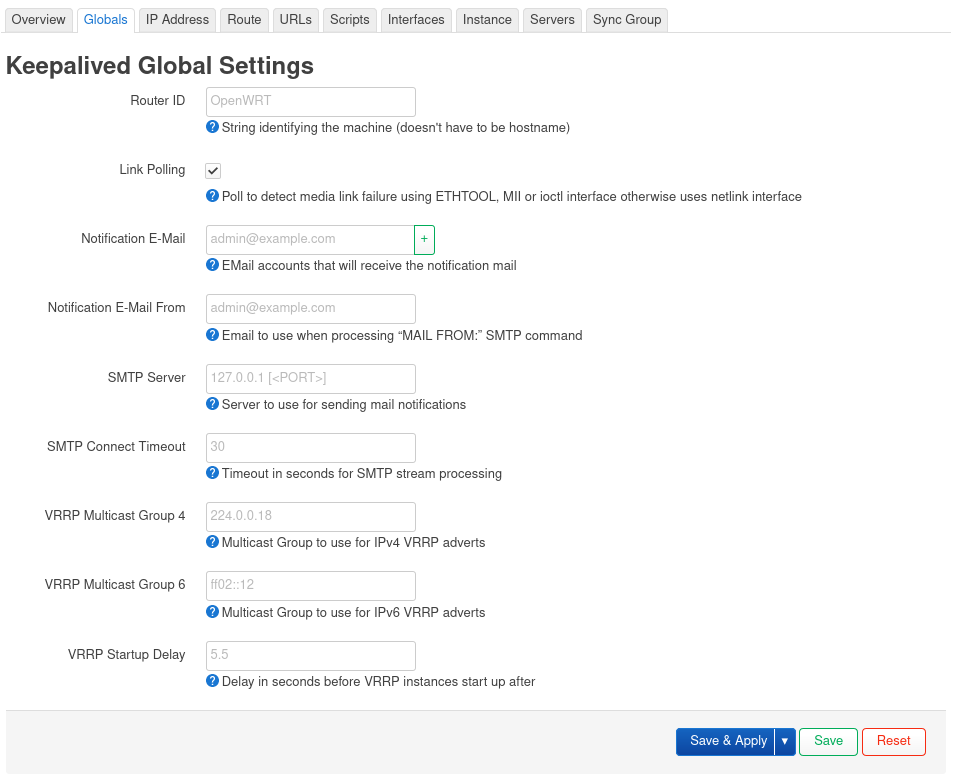Screen dimensions: 954x783
Task: Click the red Reset button
Action: point(894,741)
